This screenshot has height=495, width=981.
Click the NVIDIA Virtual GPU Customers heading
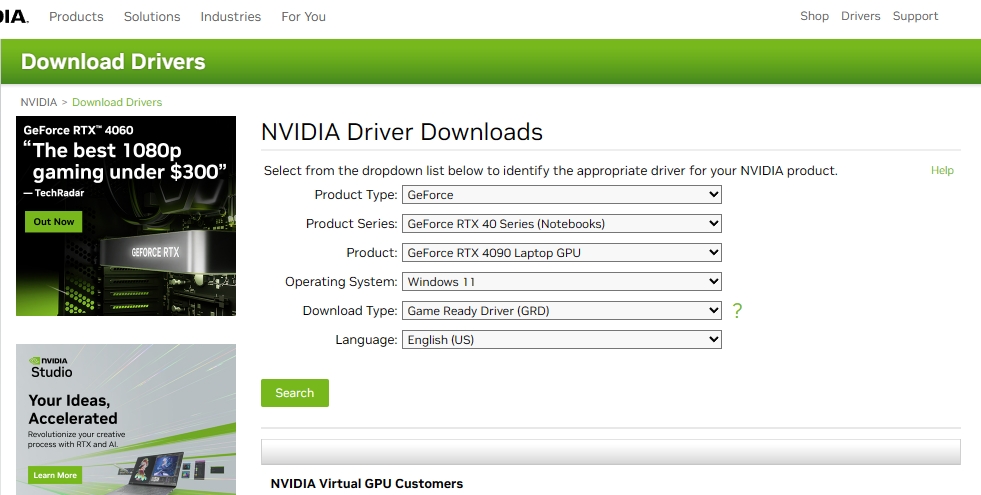367,484
